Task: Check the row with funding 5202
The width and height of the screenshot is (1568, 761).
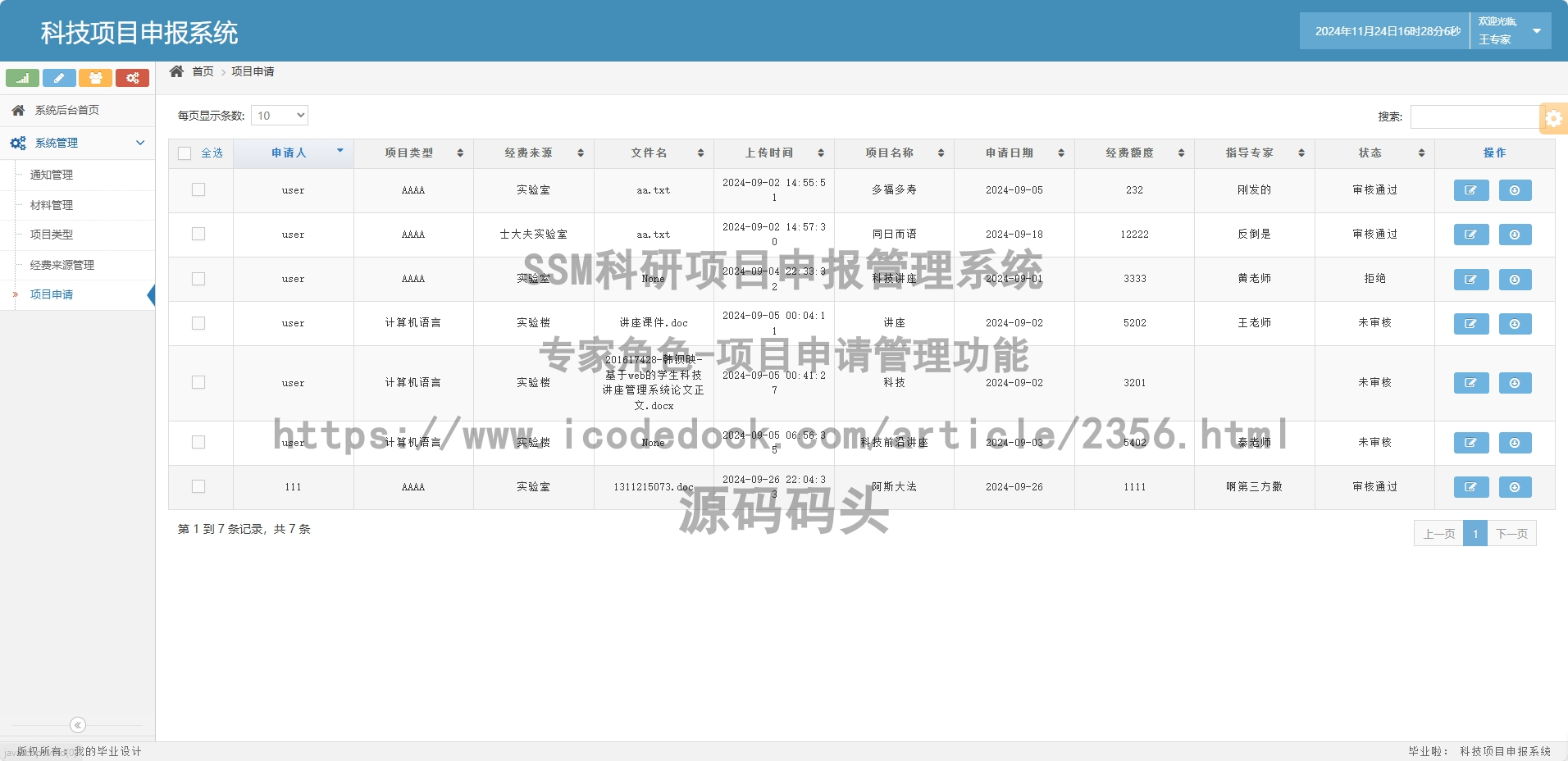Action: pos(198,323)
